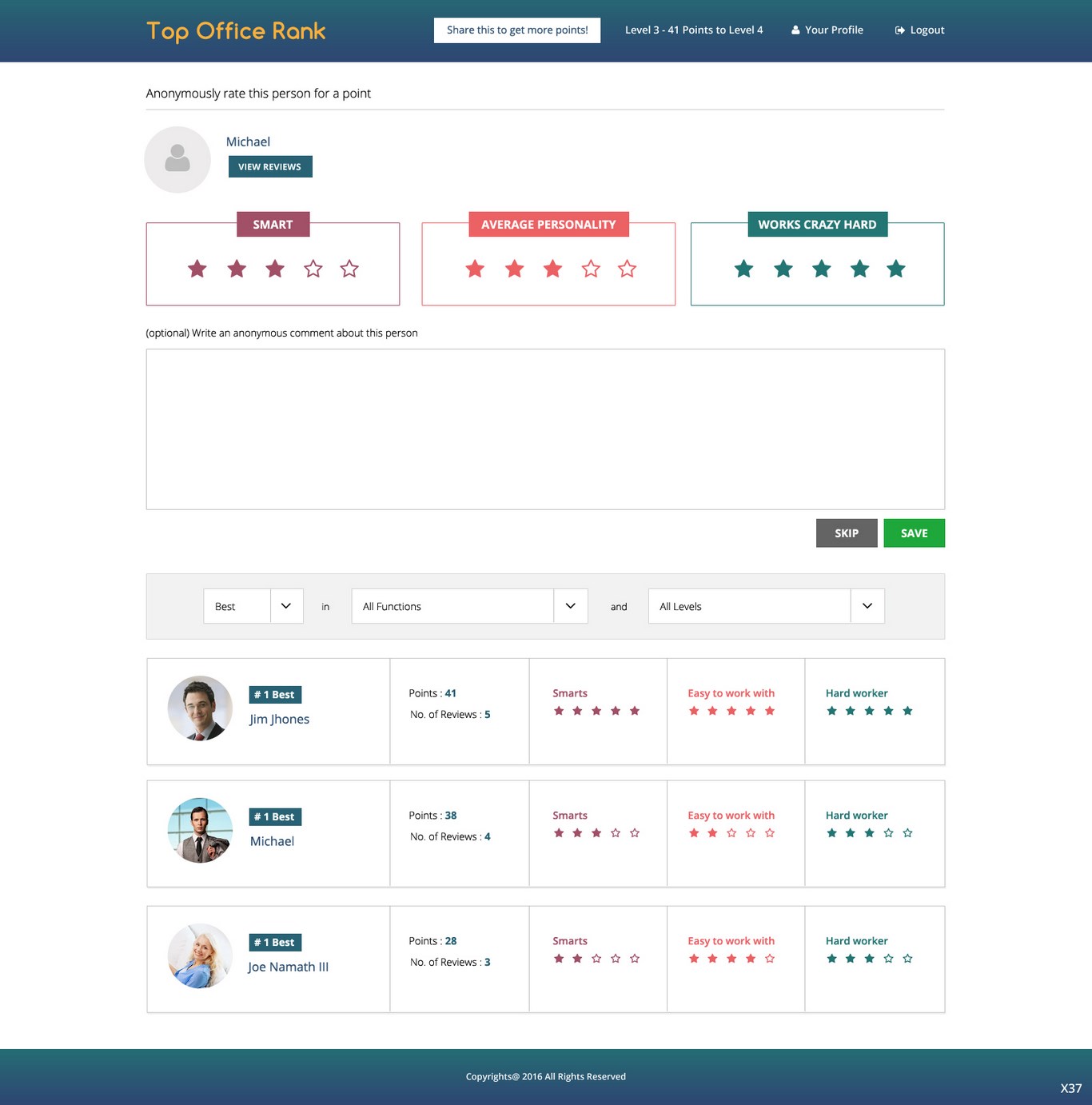Click #1 Best badge for Joe Namath III
The width and height of the screenshot is (1092, 1105).
click(x=275, y=943)
